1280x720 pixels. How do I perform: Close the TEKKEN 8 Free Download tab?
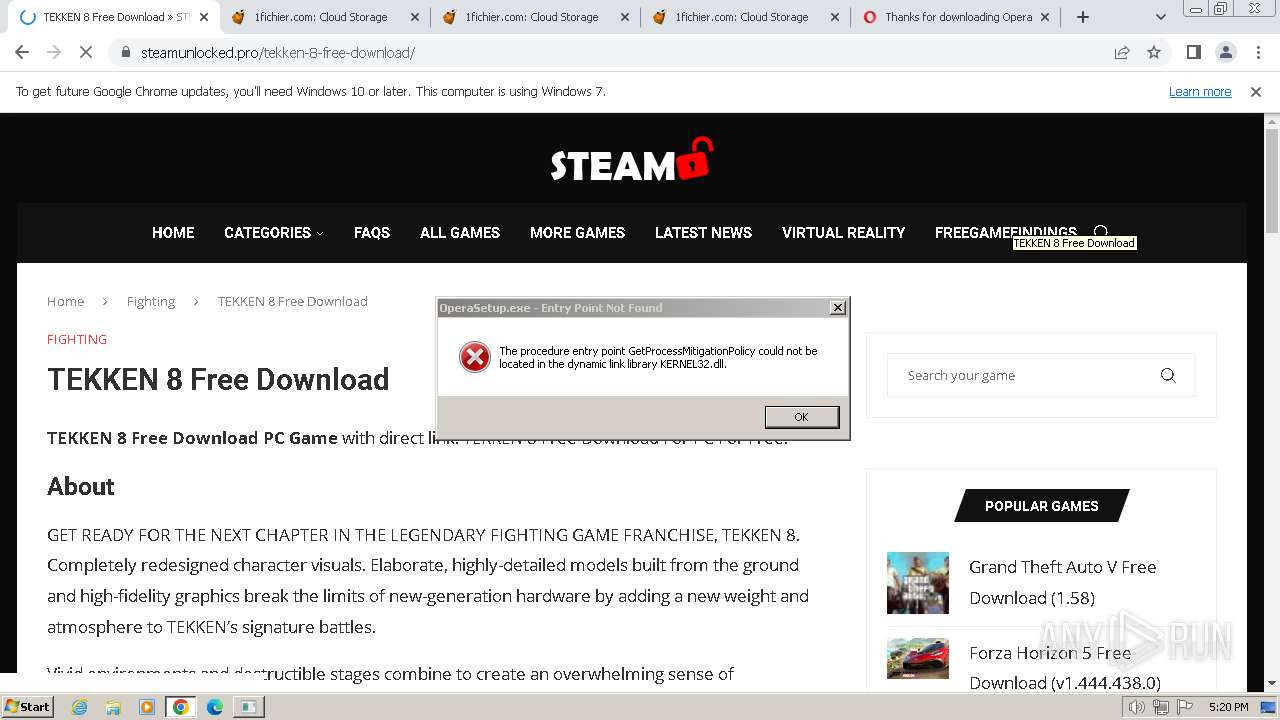pos(204,17)
